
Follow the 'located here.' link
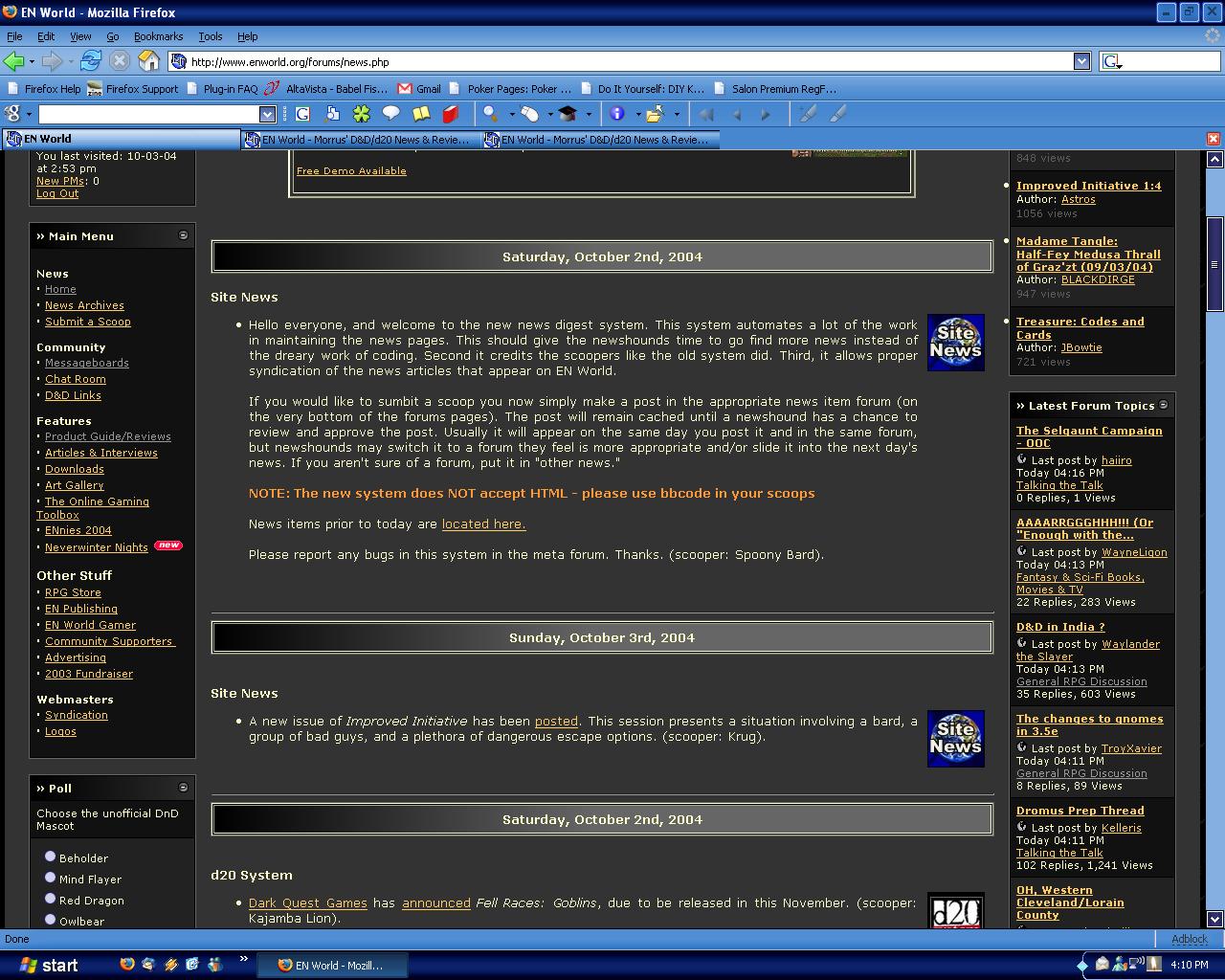tap(483, 523)
